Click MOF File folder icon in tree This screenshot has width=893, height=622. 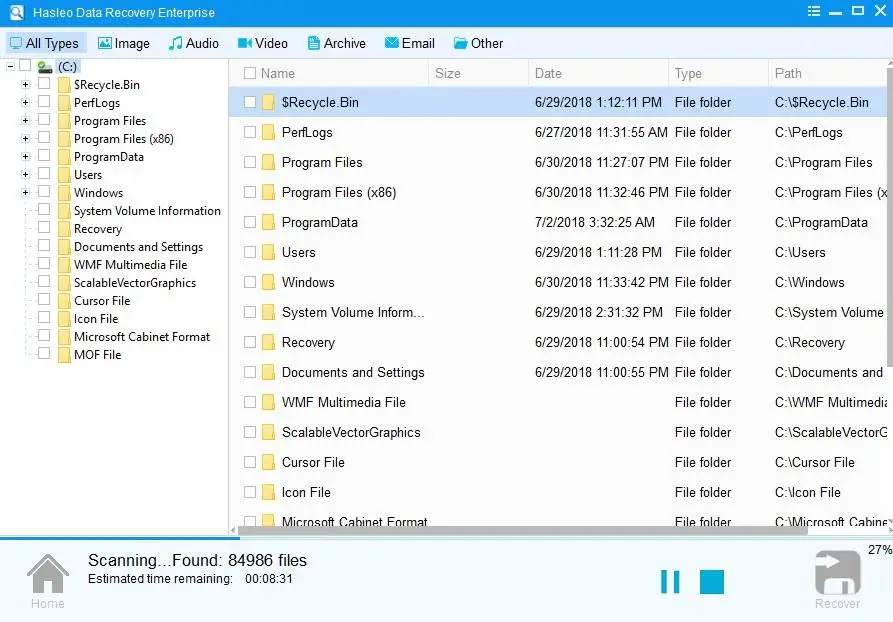pyautogui.click(x=64, y=355)
